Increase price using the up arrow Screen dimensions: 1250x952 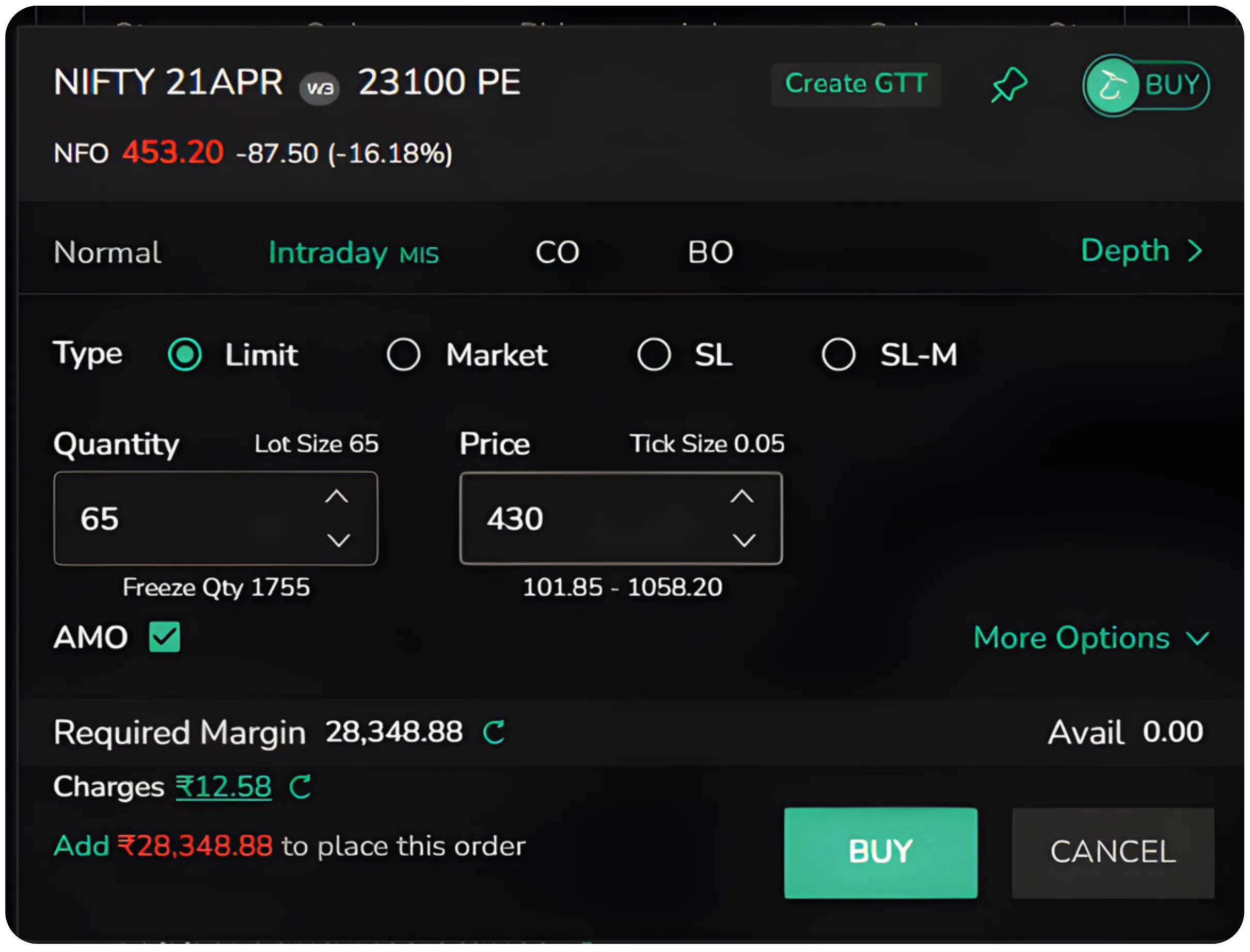[x=743, y=497]
